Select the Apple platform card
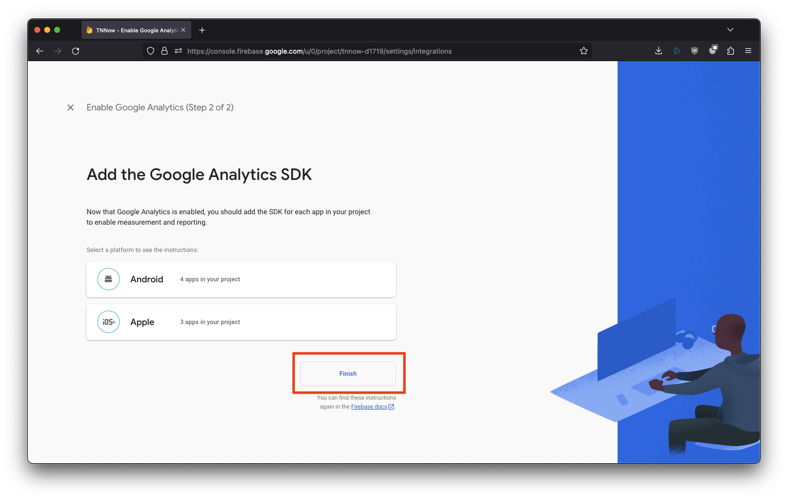 click(x=241, y=322)
